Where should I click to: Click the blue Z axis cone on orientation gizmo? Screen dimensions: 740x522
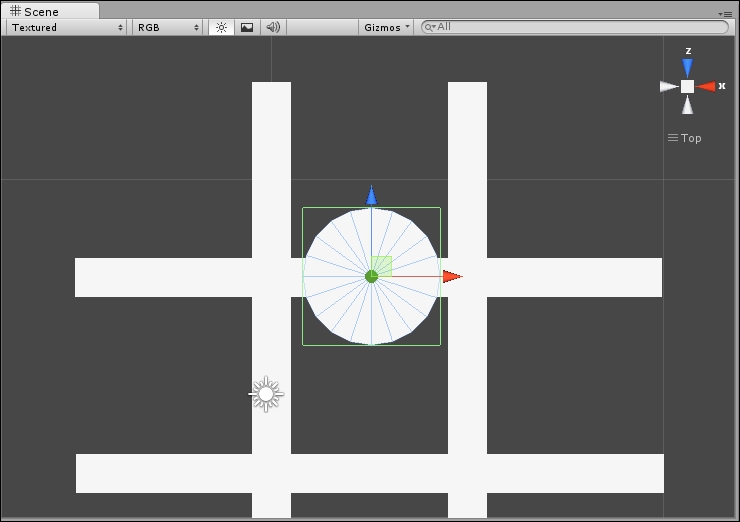click(688, 68)
